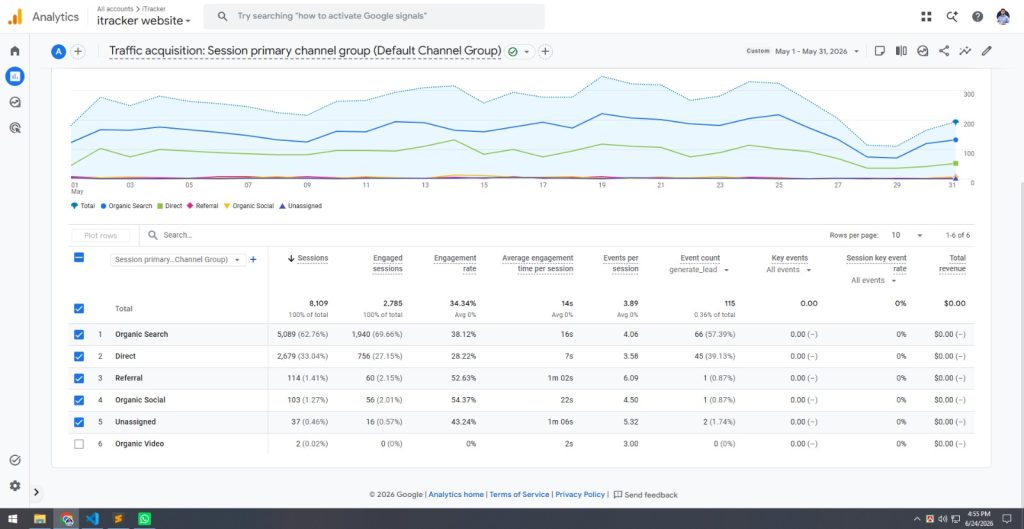Open the annotations note icon
Screen dimensions: 1024x529
point(880,51)
